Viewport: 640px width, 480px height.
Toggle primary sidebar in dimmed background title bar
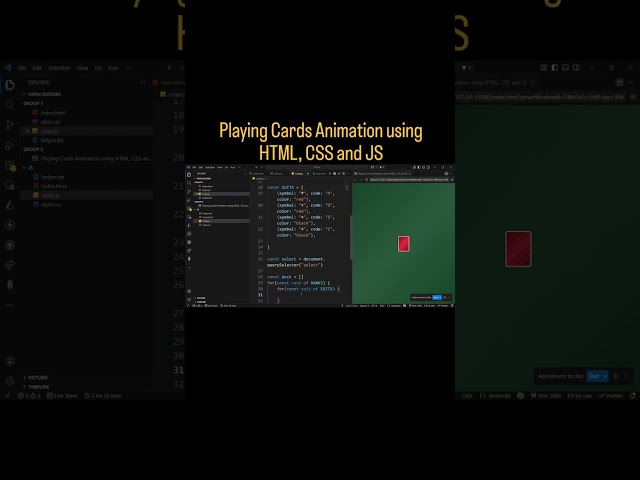[x=555, y=67]
